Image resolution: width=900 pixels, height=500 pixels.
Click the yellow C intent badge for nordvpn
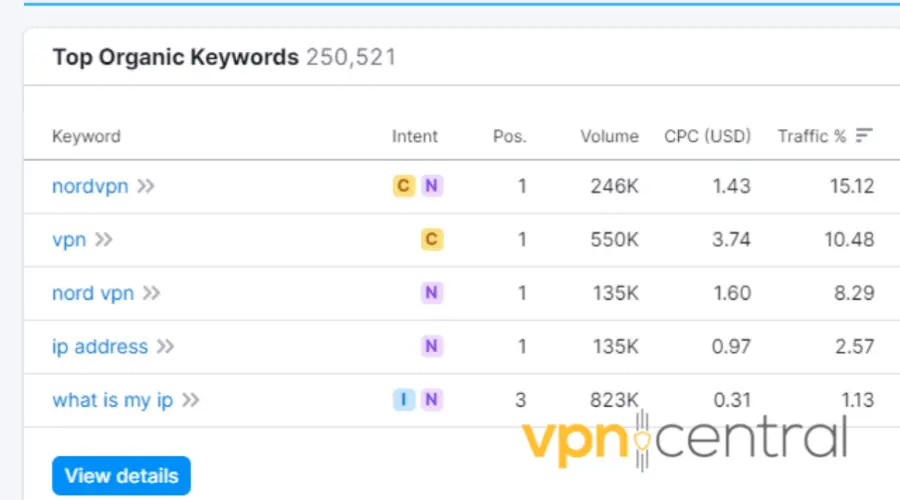click(403, 186)
